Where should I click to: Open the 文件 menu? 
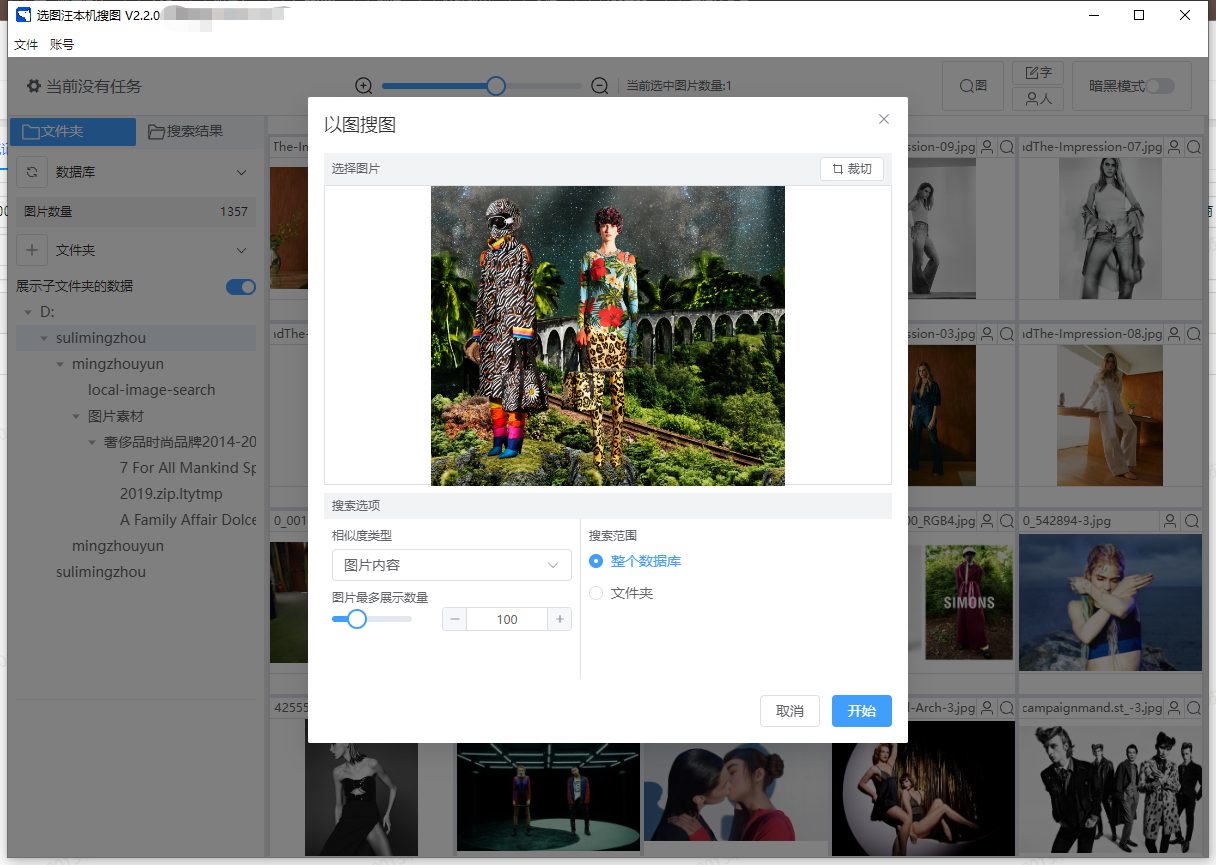click(26, 44)
